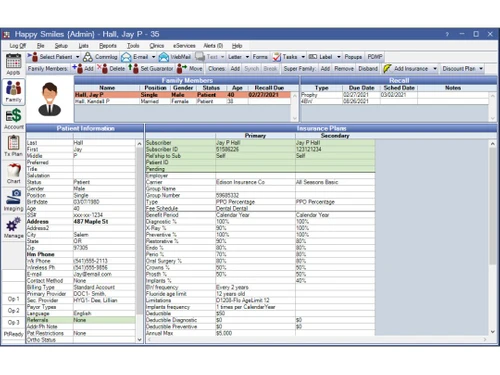
Task: Click the Move family member icon
Action: (182, 69)
